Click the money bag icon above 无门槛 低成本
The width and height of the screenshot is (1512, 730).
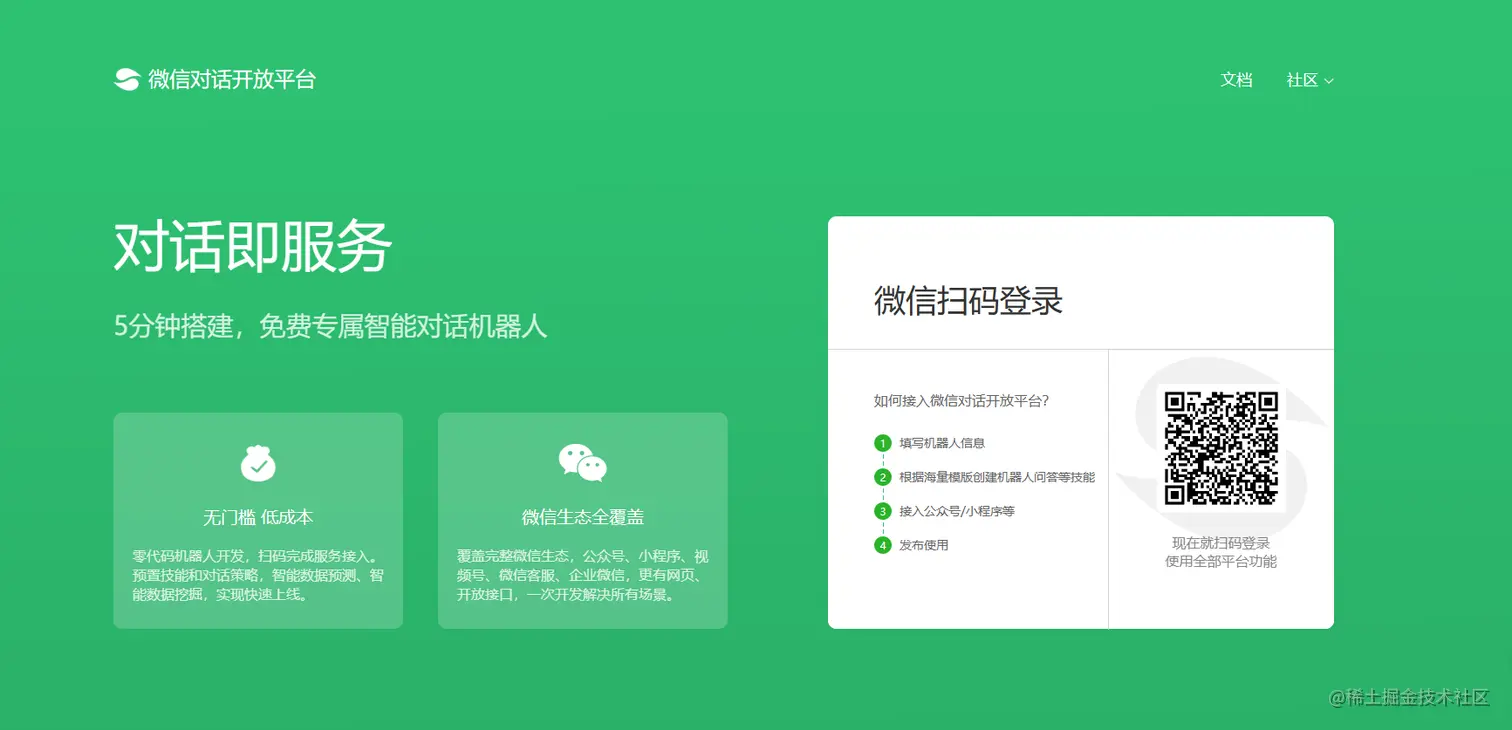pyautogui.click(x=258, y=463)
